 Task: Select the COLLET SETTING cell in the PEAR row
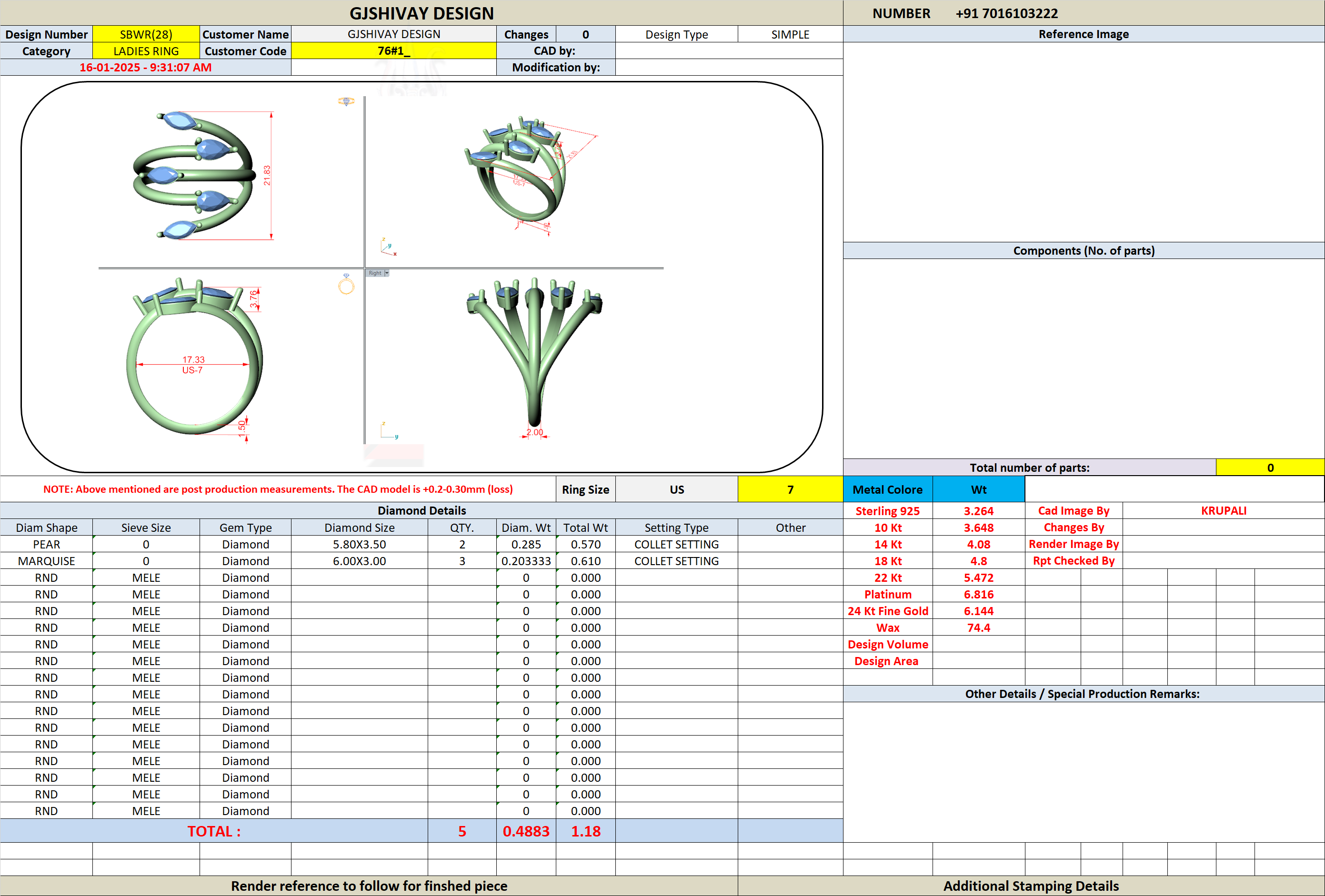(677, 544)
